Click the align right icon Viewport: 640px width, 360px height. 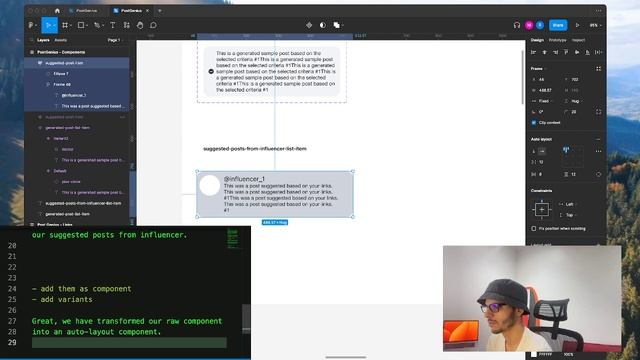(555, 52)
